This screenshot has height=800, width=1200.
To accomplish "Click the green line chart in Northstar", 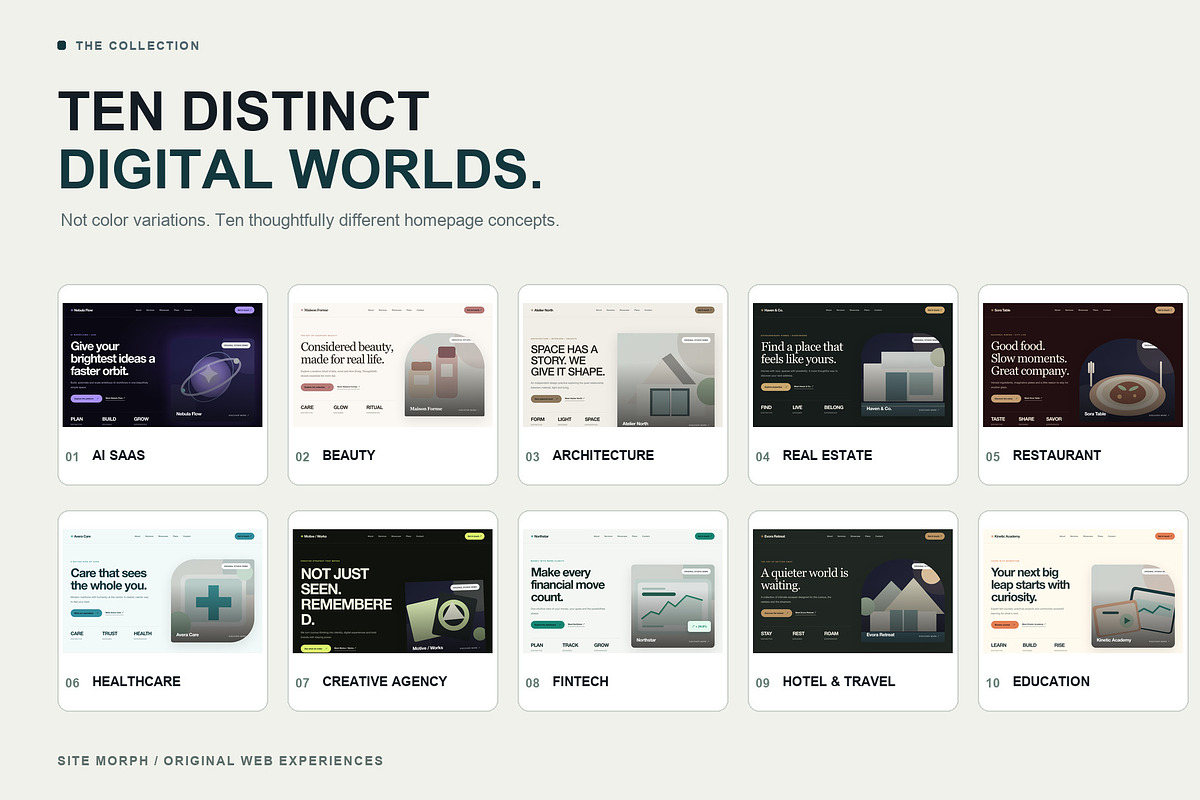I will (672, 608).
